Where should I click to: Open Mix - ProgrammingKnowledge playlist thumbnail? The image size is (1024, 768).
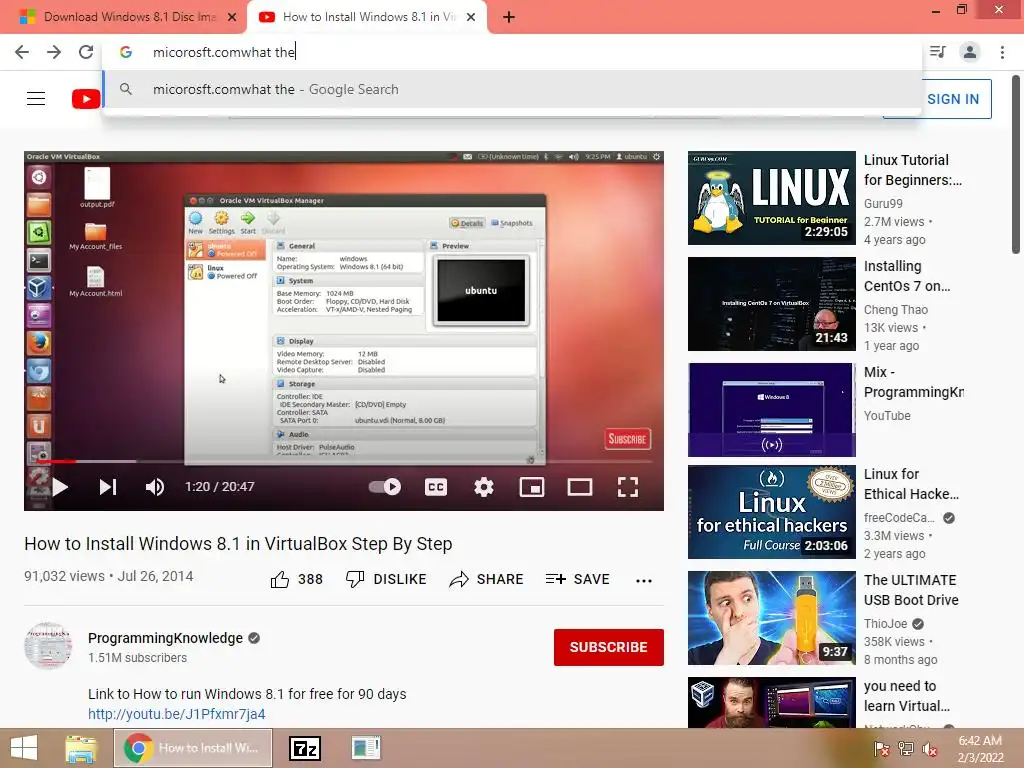tap(771, 409)
